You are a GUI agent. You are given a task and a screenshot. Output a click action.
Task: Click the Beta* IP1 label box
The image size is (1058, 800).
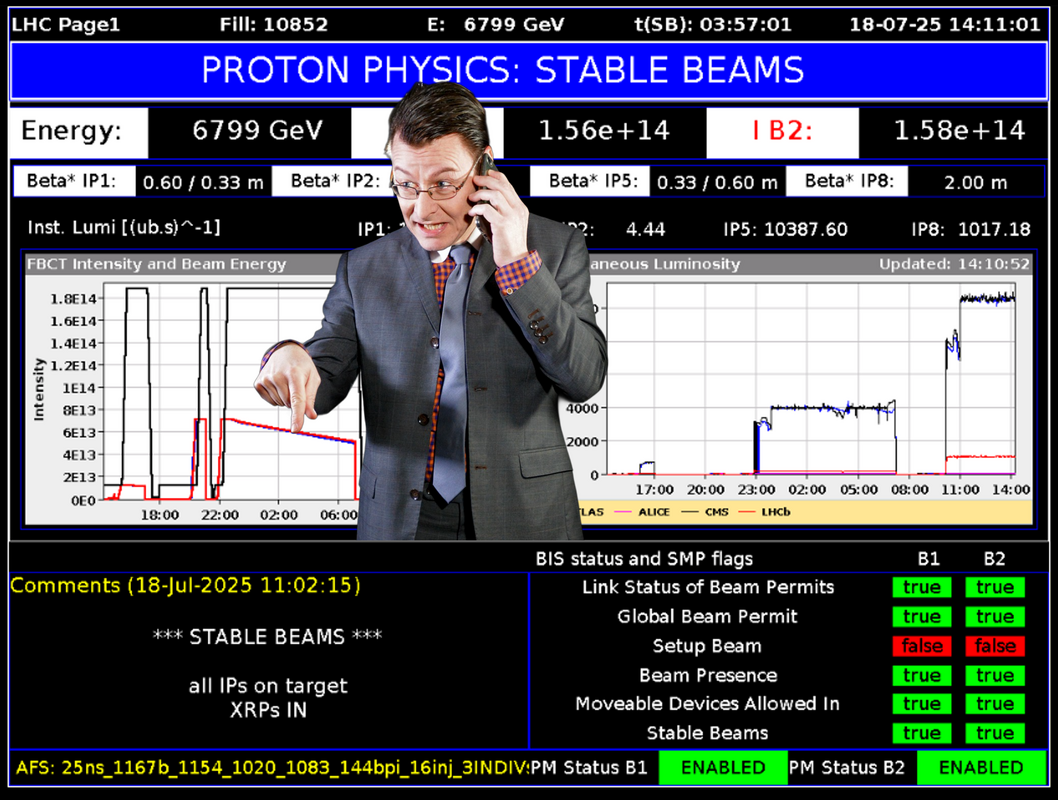click(73, 181)
